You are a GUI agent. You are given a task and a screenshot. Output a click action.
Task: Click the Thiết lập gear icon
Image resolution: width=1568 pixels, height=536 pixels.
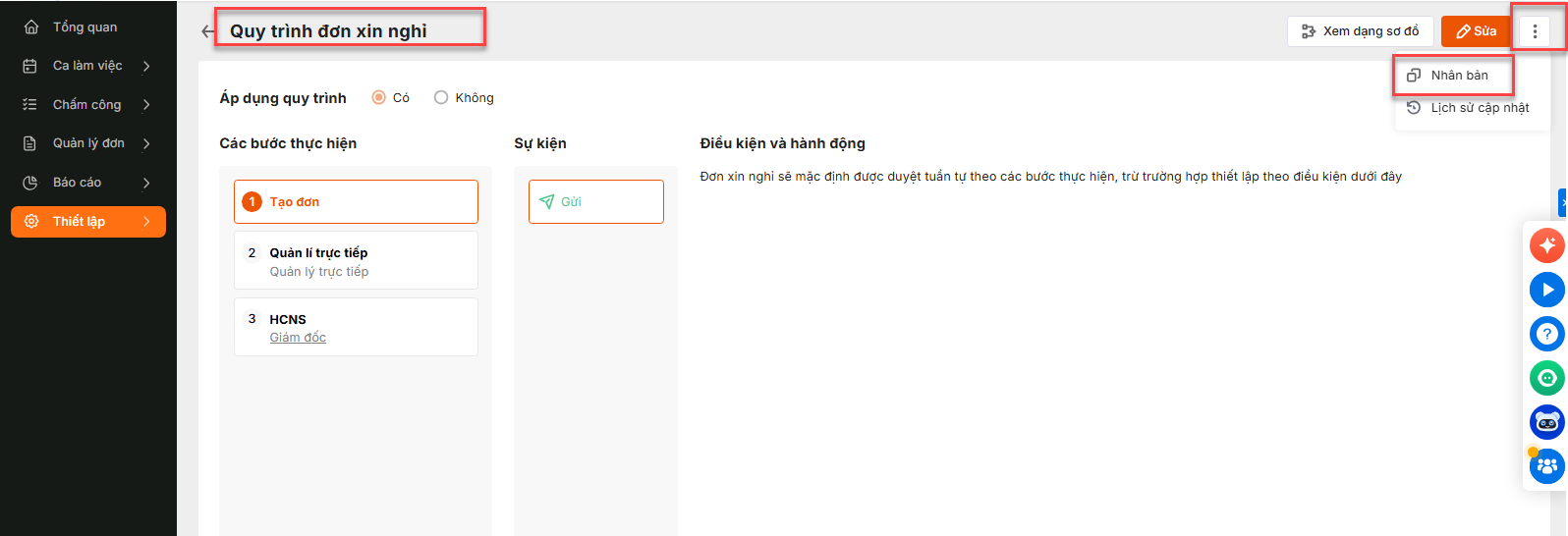tap(30, 222)
